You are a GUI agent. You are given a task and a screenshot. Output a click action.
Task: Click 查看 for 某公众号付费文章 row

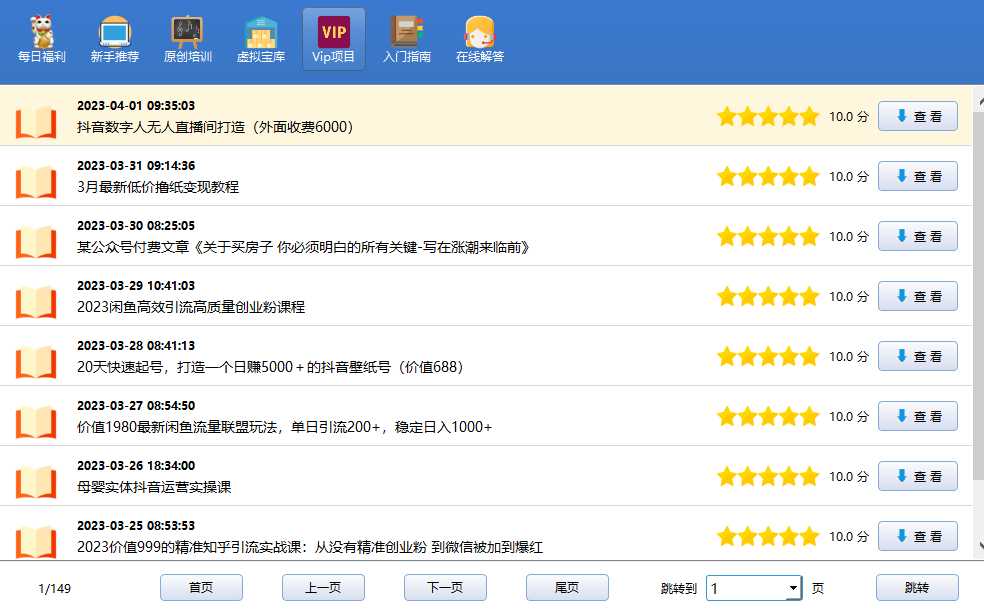(917, 236)
